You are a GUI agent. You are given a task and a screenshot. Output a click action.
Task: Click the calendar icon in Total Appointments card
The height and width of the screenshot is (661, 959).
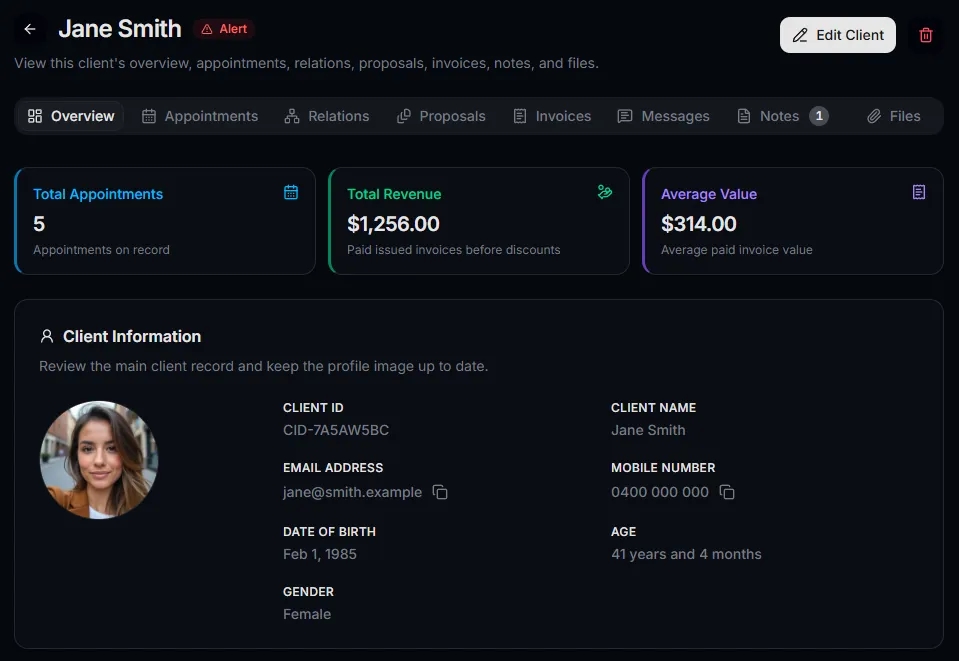(x=291, y=192)
